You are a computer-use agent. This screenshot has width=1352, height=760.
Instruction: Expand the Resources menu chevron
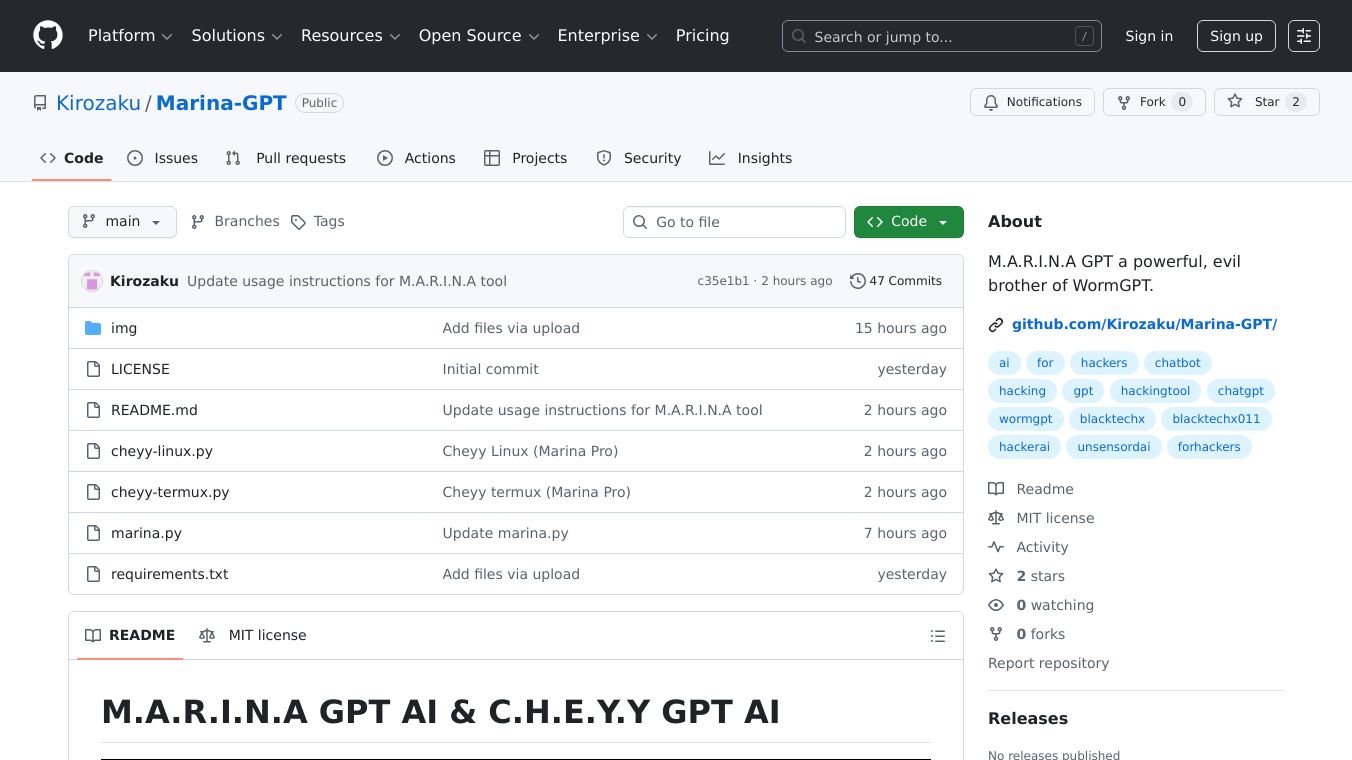click(394, 36)
